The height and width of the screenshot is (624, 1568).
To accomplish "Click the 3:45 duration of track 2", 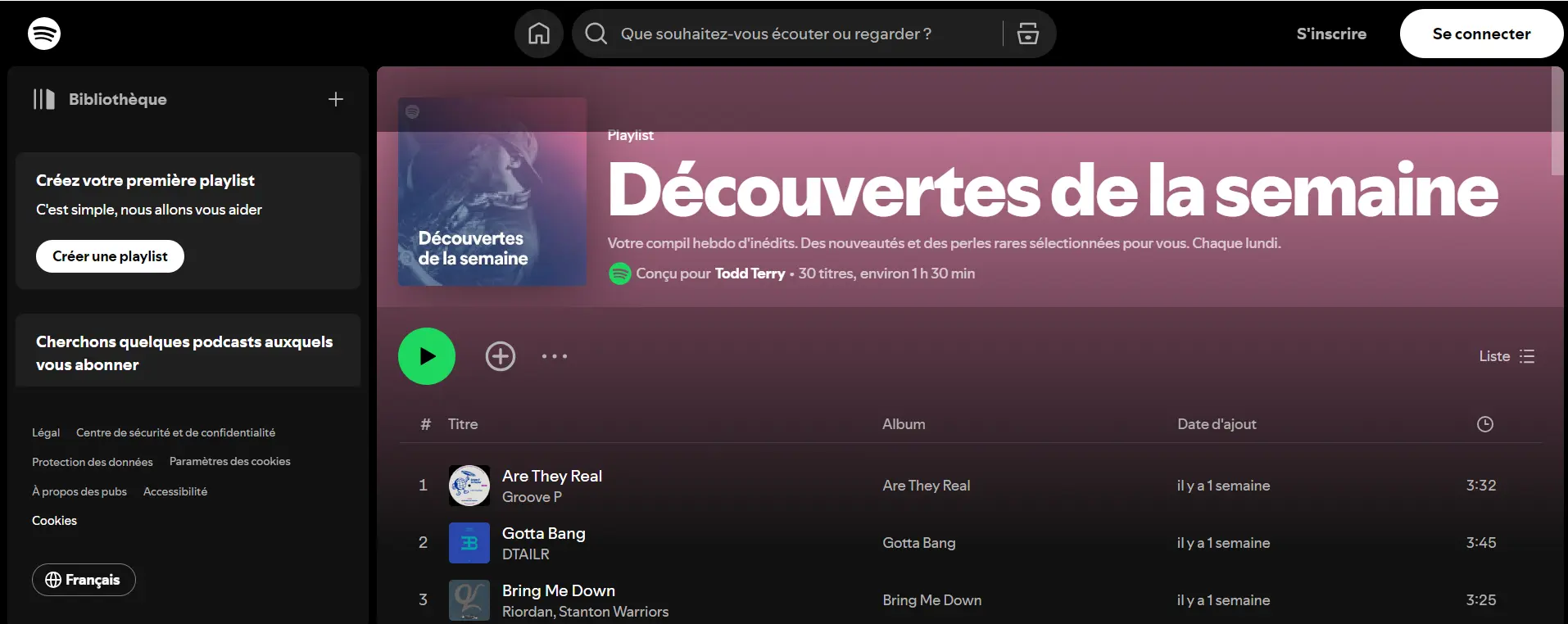I will 1481,543.
